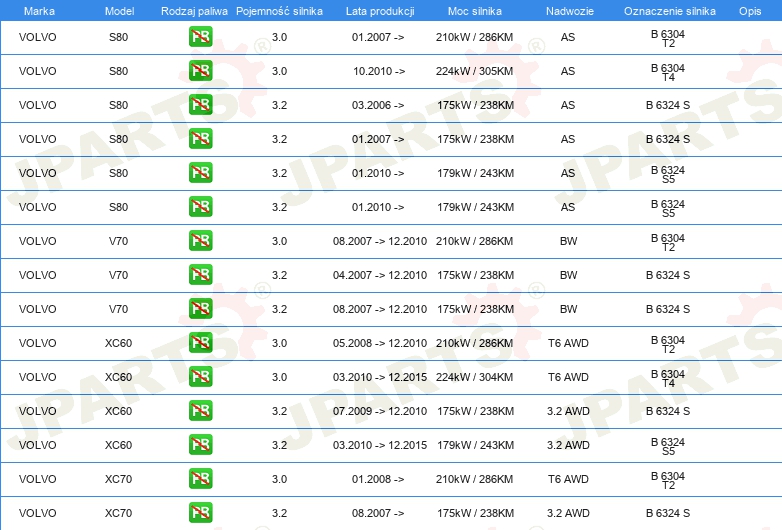The height and width of the screenshot is (530, 782).
Task: Select the date range '04.2007 -> 12.2010'
Action: [380, 275]
